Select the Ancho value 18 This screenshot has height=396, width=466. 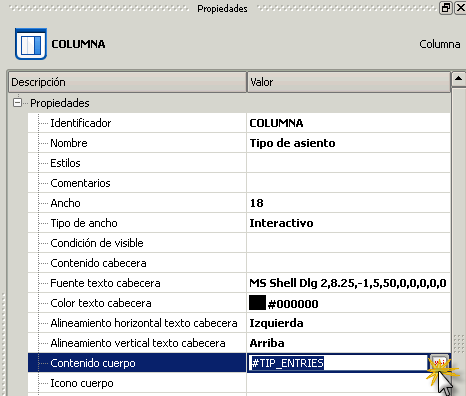(257, 203)
